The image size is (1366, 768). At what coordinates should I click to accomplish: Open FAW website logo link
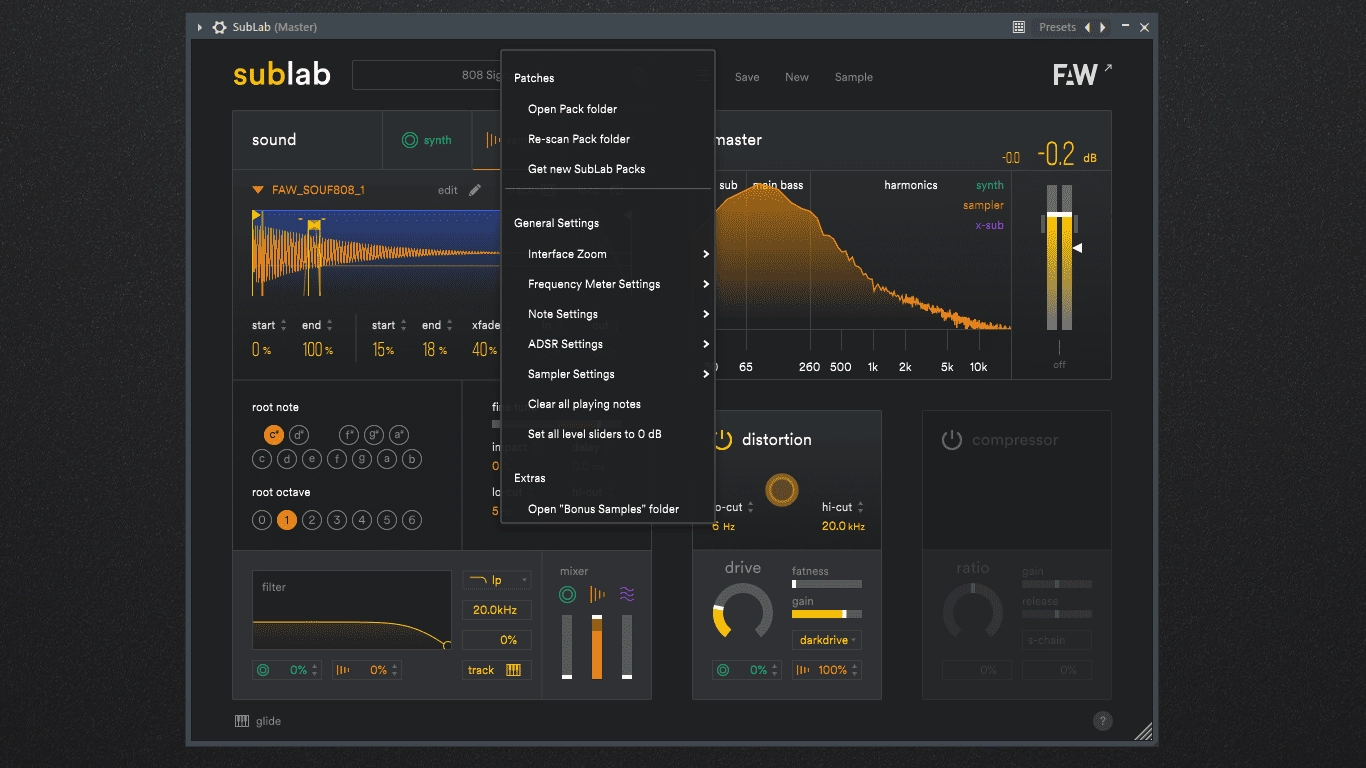[x=1082, y=75]
